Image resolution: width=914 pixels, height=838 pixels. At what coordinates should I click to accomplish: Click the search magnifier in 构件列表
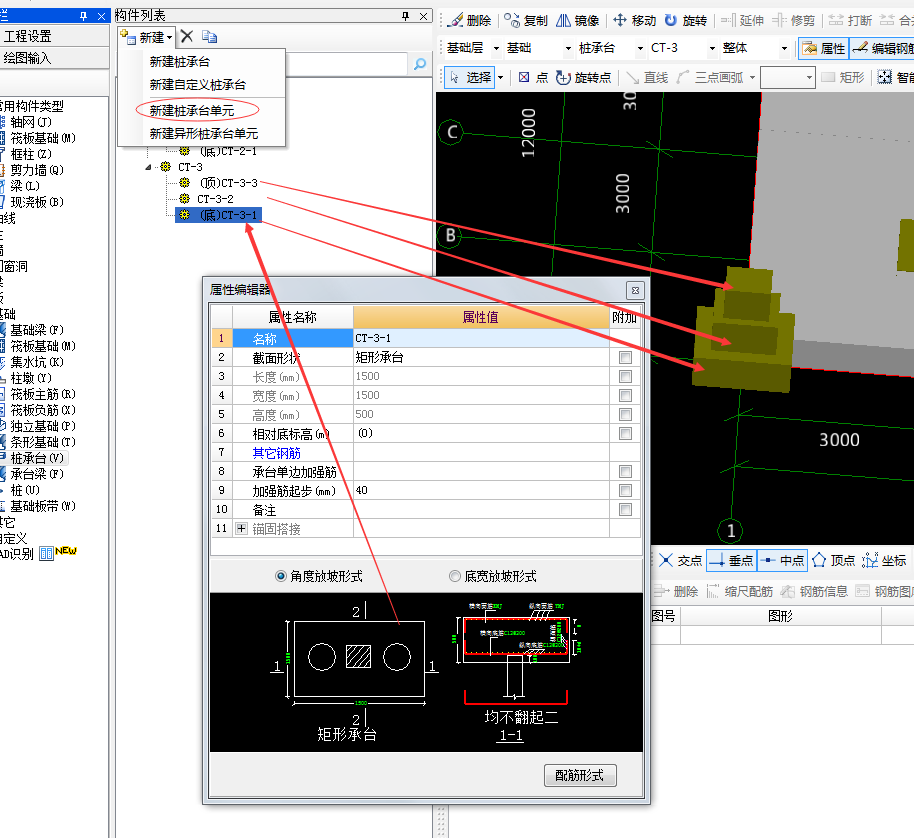click(x=420, y=64)
